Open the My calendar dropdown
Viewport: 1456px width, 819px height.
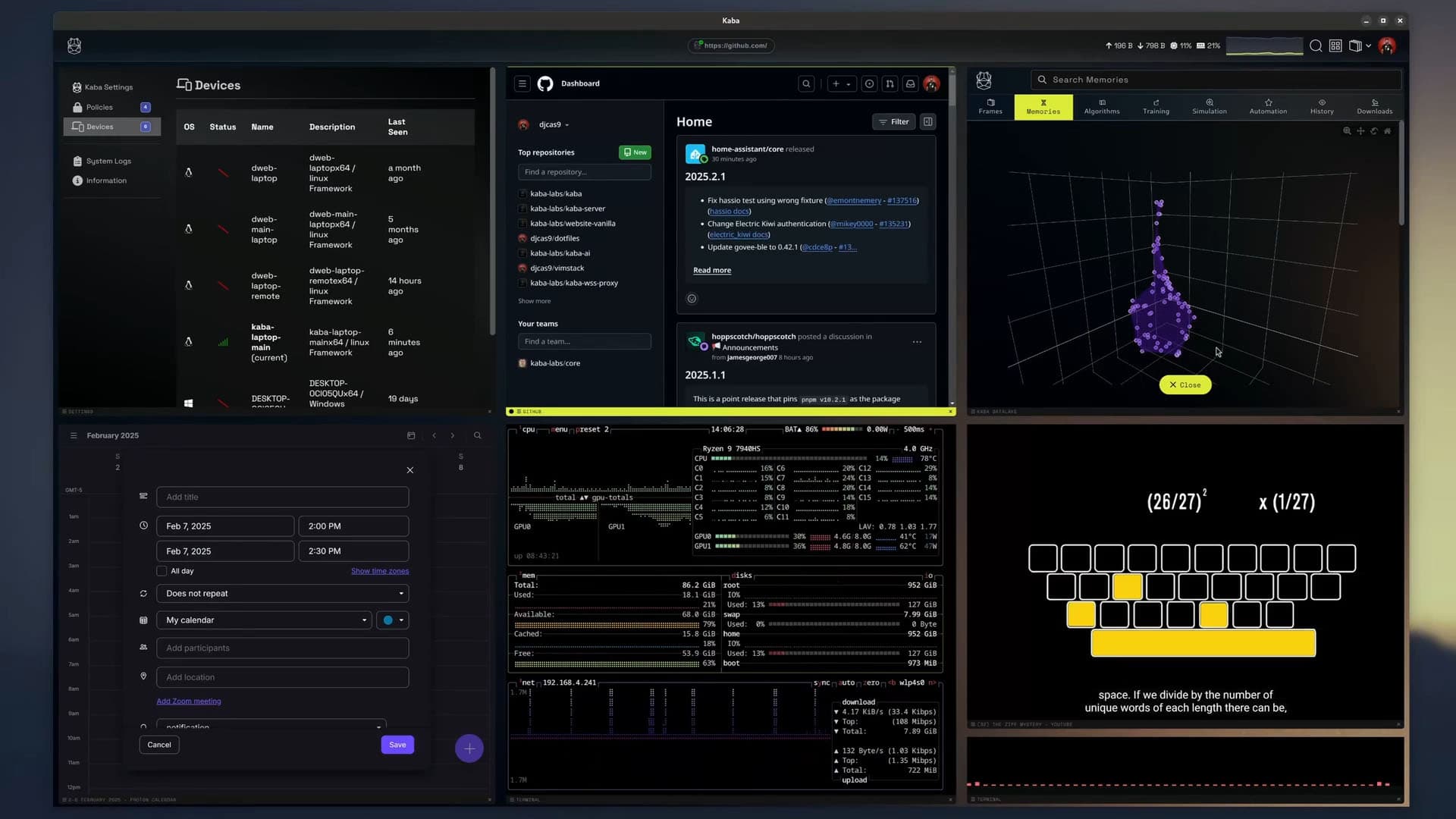click(264, 620)
